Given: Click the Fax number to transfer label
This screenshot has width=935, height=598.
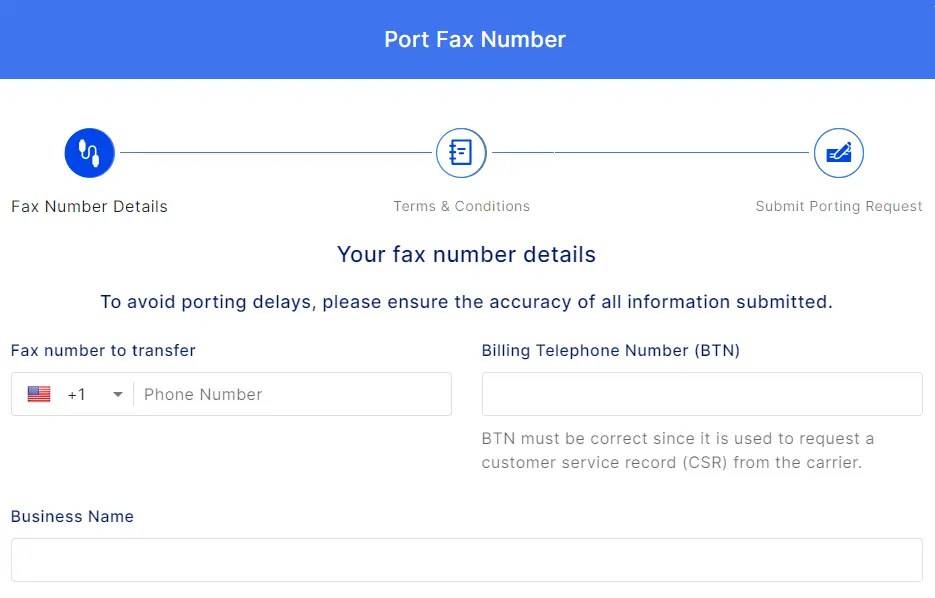Looking at the screenshot, I should pos(103,351).
